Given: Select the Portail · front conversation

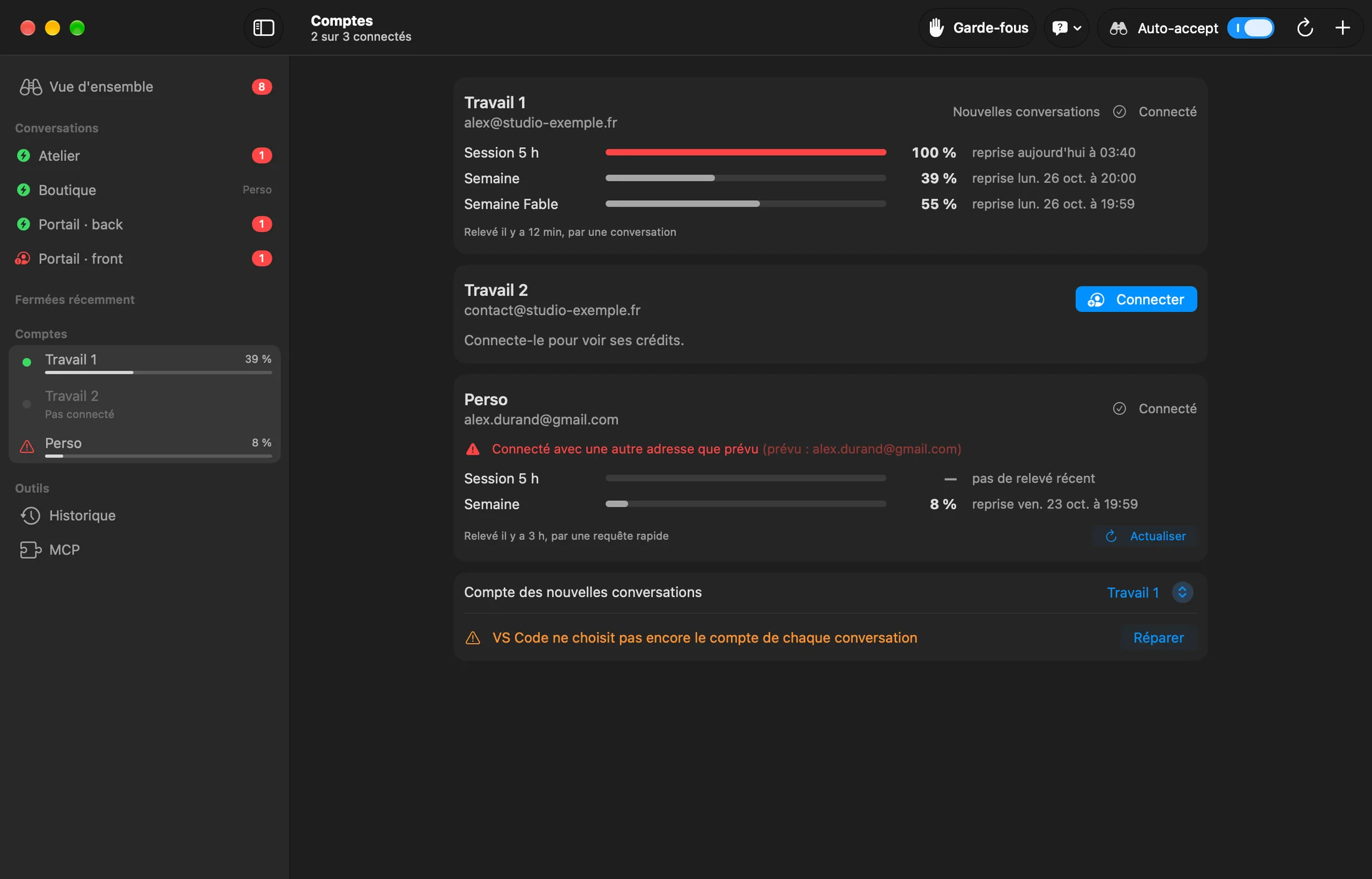Looking at the screenshot, I should pyautogui.click(x=145, y=258).
